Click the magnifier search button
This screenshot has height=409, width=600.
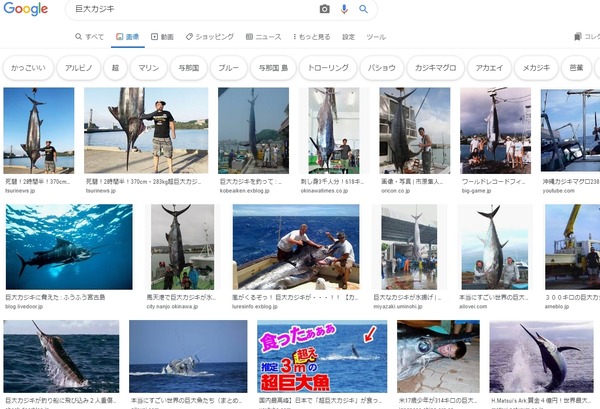click(x=364, y=9)
